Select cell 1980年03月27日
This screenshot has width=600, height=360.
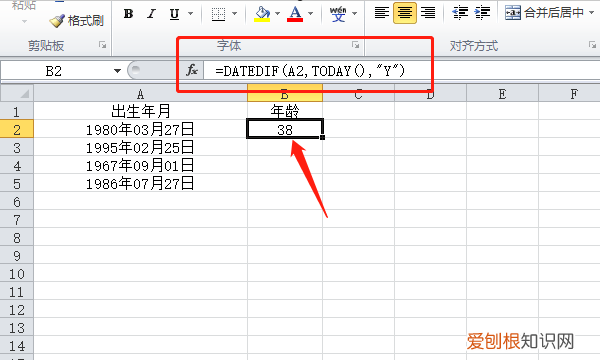140,129
